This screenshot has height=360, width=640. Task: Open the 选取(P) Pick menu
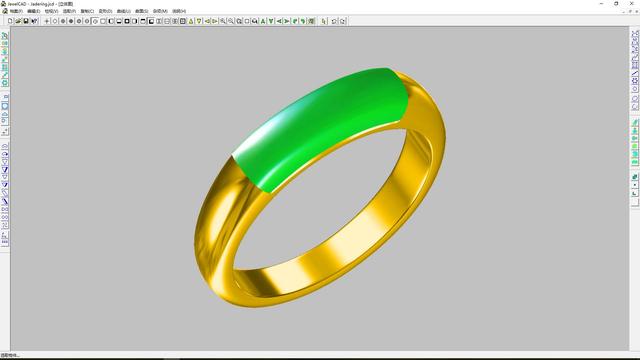(69, 11)
